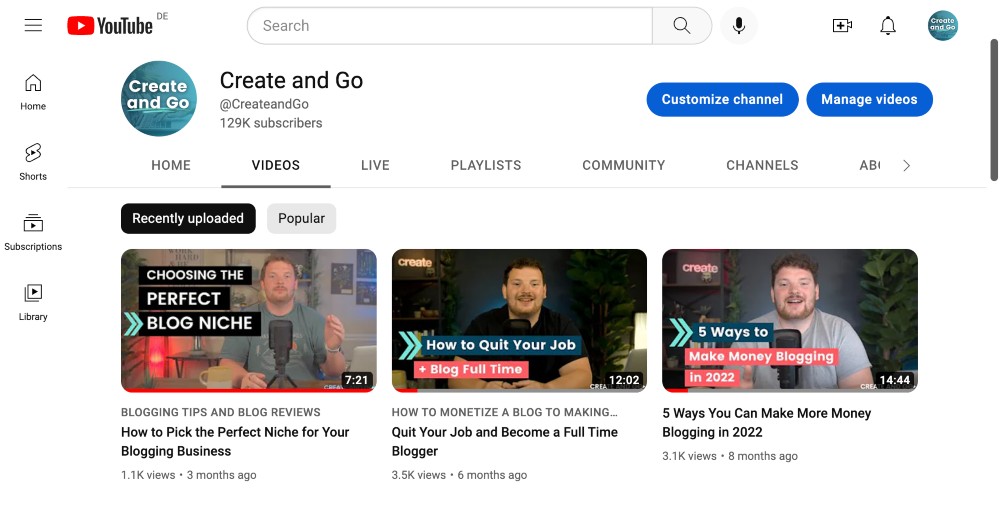Open 5 Ways to Make Money thumbnail
Viewport: 1000px width, 513px height.
(x=790, y=320)
